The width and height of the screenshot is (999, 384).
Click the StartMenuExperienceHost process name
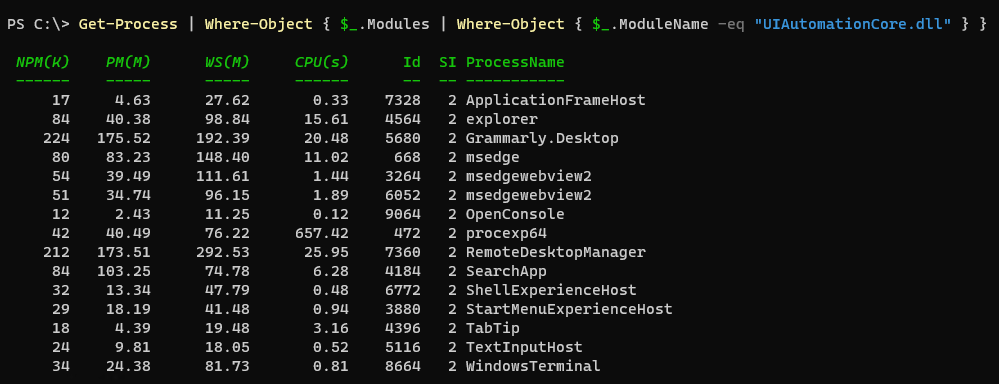[x=569, y=309]
